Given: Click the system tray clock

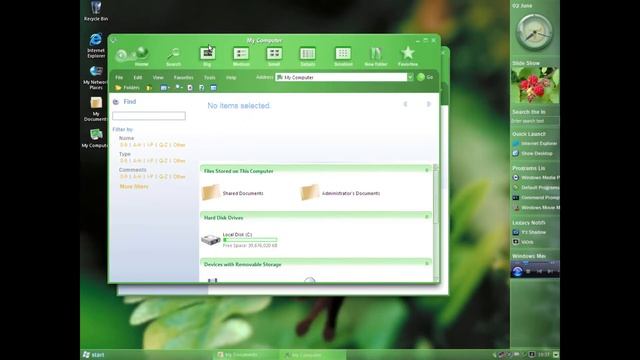Looking at the screenshot, I should [x=543, y=355].
